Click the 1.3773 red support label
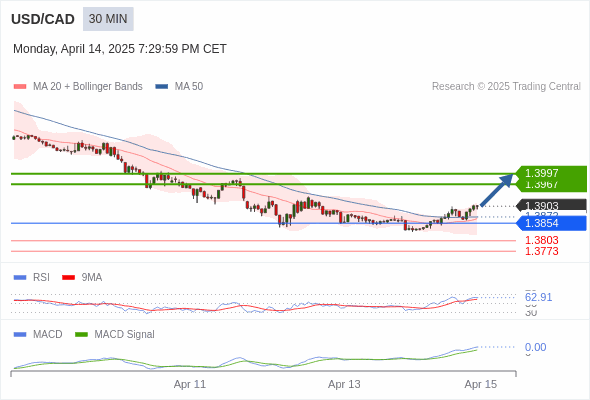This screenshot has height=400, width=590. point(541,251)
